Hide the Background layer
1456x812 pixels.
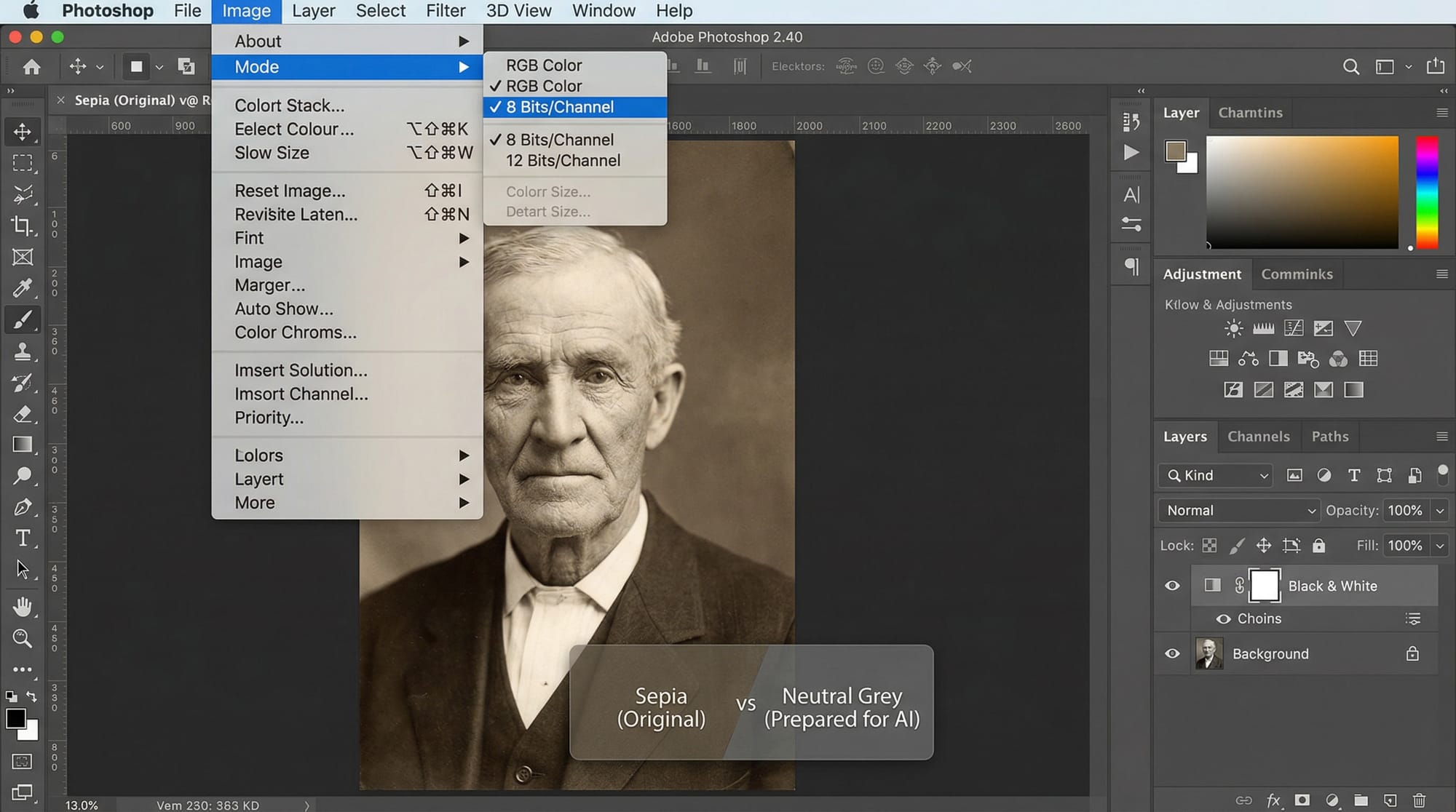coord(1172,653)
